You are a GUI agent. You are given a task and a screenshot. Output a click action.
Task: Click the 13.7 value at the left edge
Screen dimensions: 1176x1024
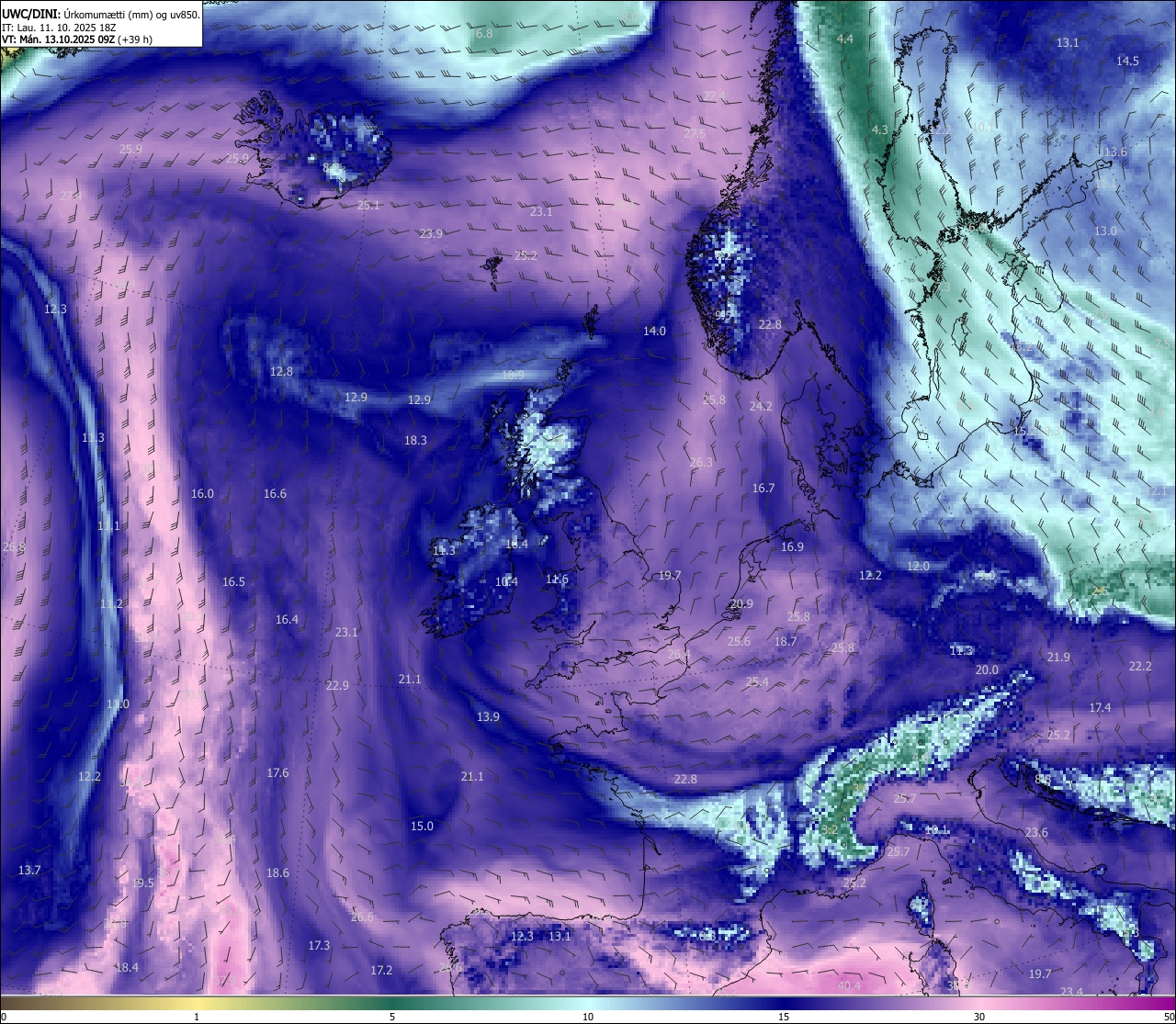(29, 870)
